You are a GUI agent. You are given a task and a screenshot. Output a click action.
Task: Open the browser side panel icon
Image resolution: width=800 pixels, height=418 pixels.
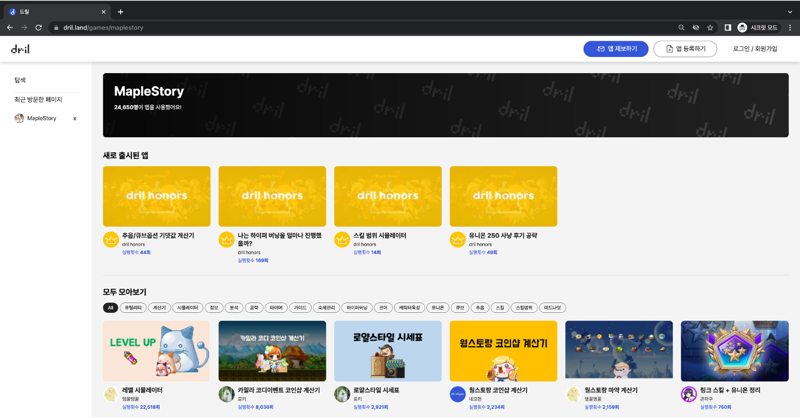click(x=728, y=28)
